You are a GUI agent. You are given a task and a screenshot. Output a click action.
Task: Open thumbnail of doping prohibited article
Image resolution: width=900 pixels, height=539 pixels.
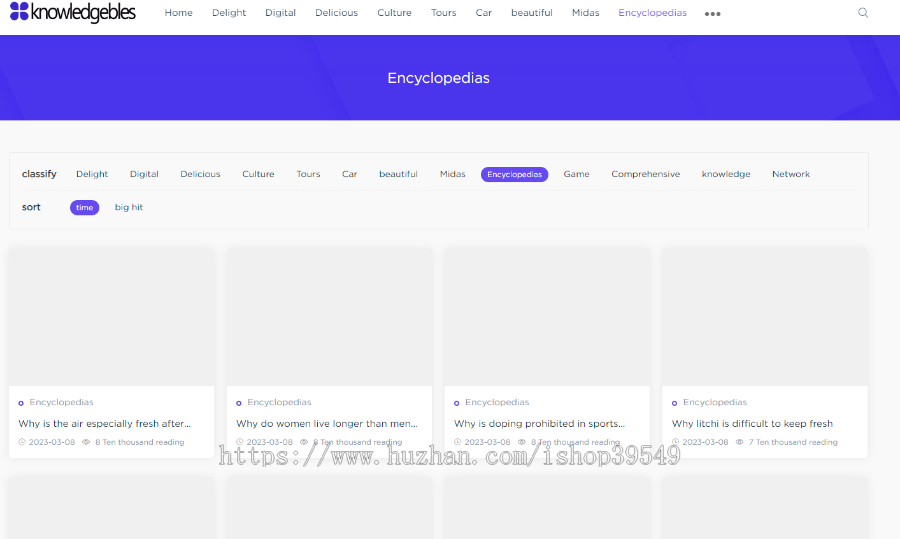(x=547, y=317)
